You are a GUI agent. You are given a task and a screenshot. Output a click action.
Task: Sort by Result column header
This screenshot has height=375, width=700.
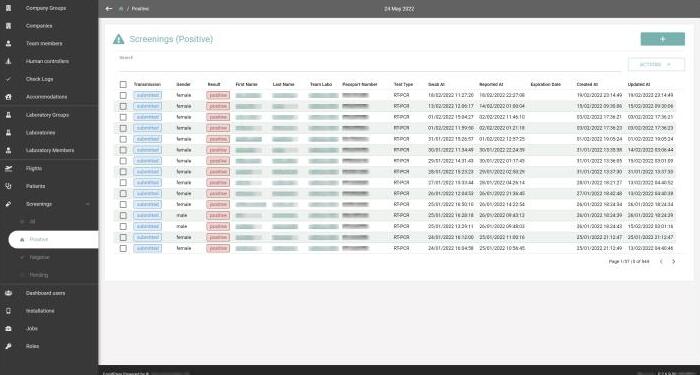pos(214,84)
